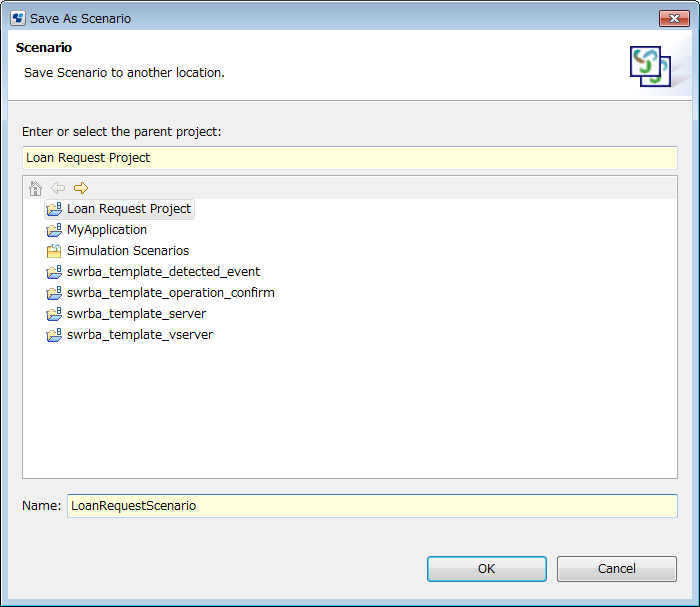
Task: Pick swrba_template_server from the list
Action: (138, 314)
